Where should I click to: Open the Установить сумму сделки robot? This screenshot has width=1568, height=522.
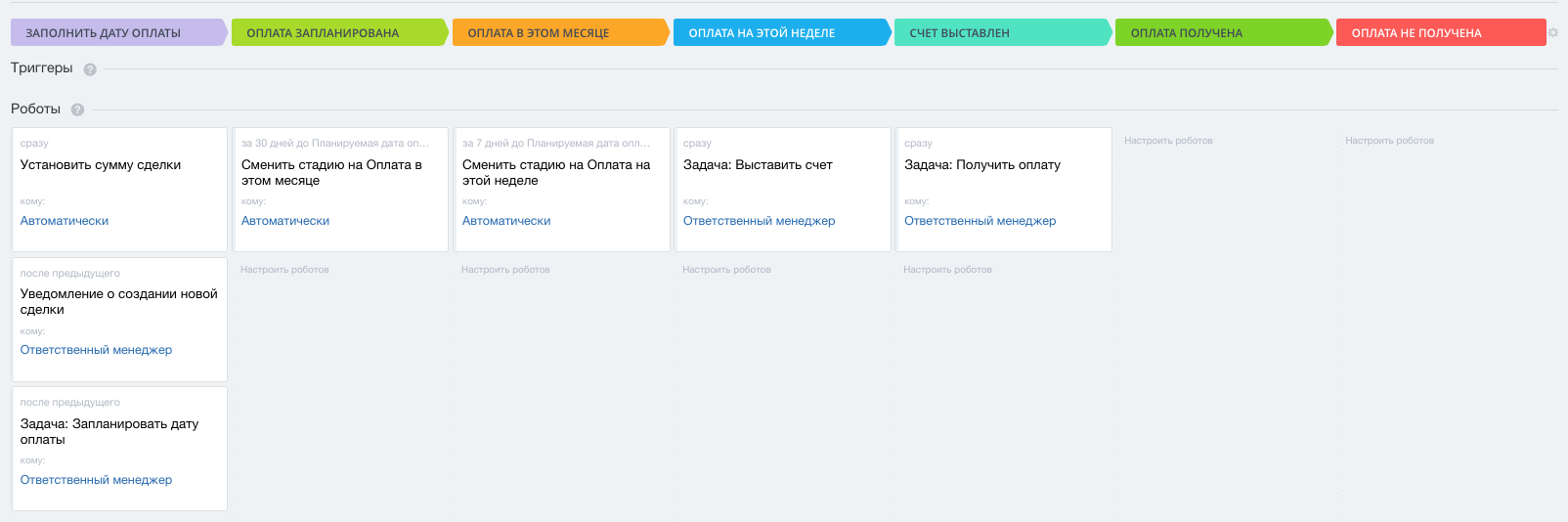tap(101, 165)
